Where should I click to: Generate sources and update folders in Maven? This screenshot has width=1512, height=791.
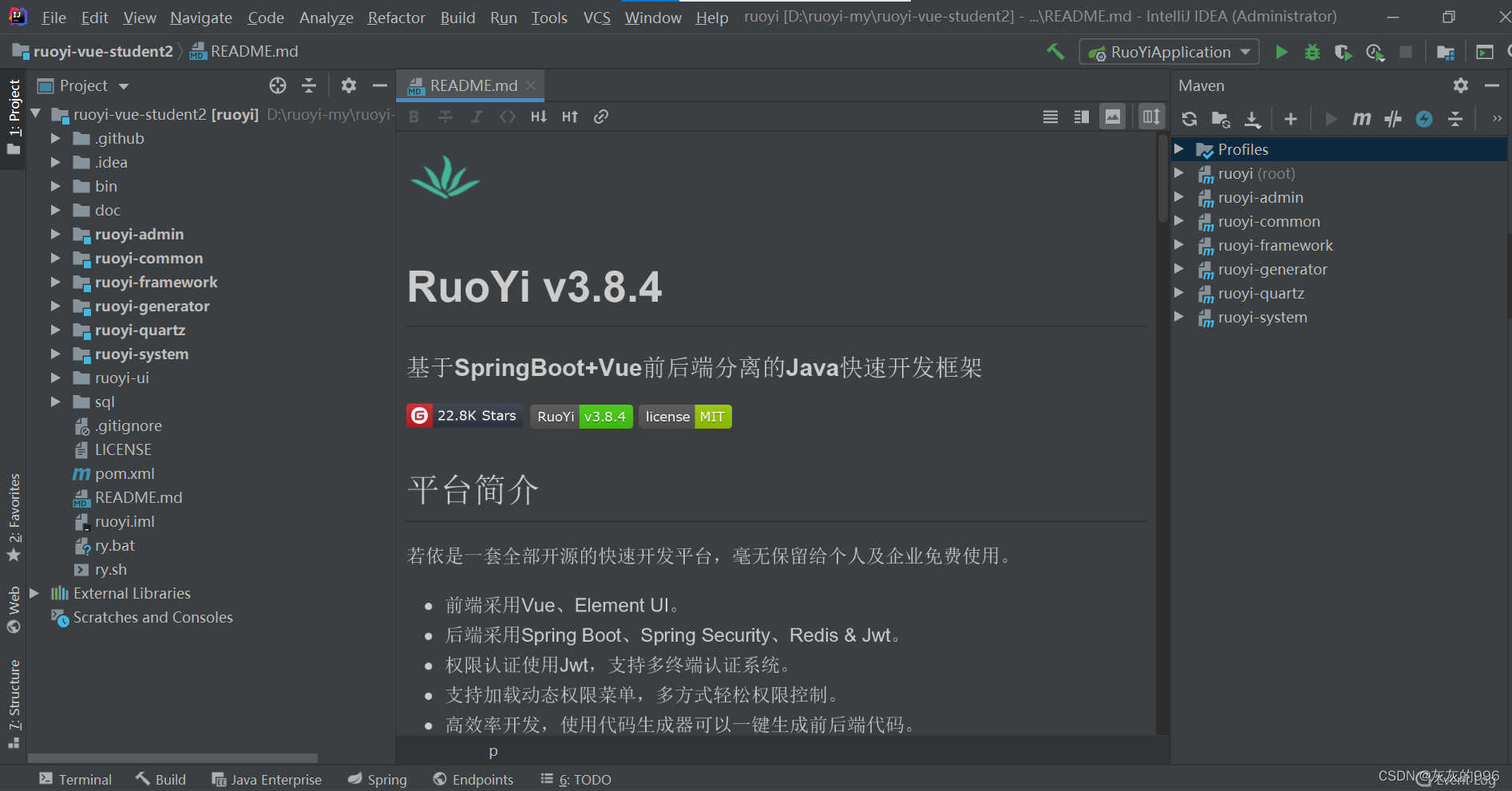(1221, 119)
